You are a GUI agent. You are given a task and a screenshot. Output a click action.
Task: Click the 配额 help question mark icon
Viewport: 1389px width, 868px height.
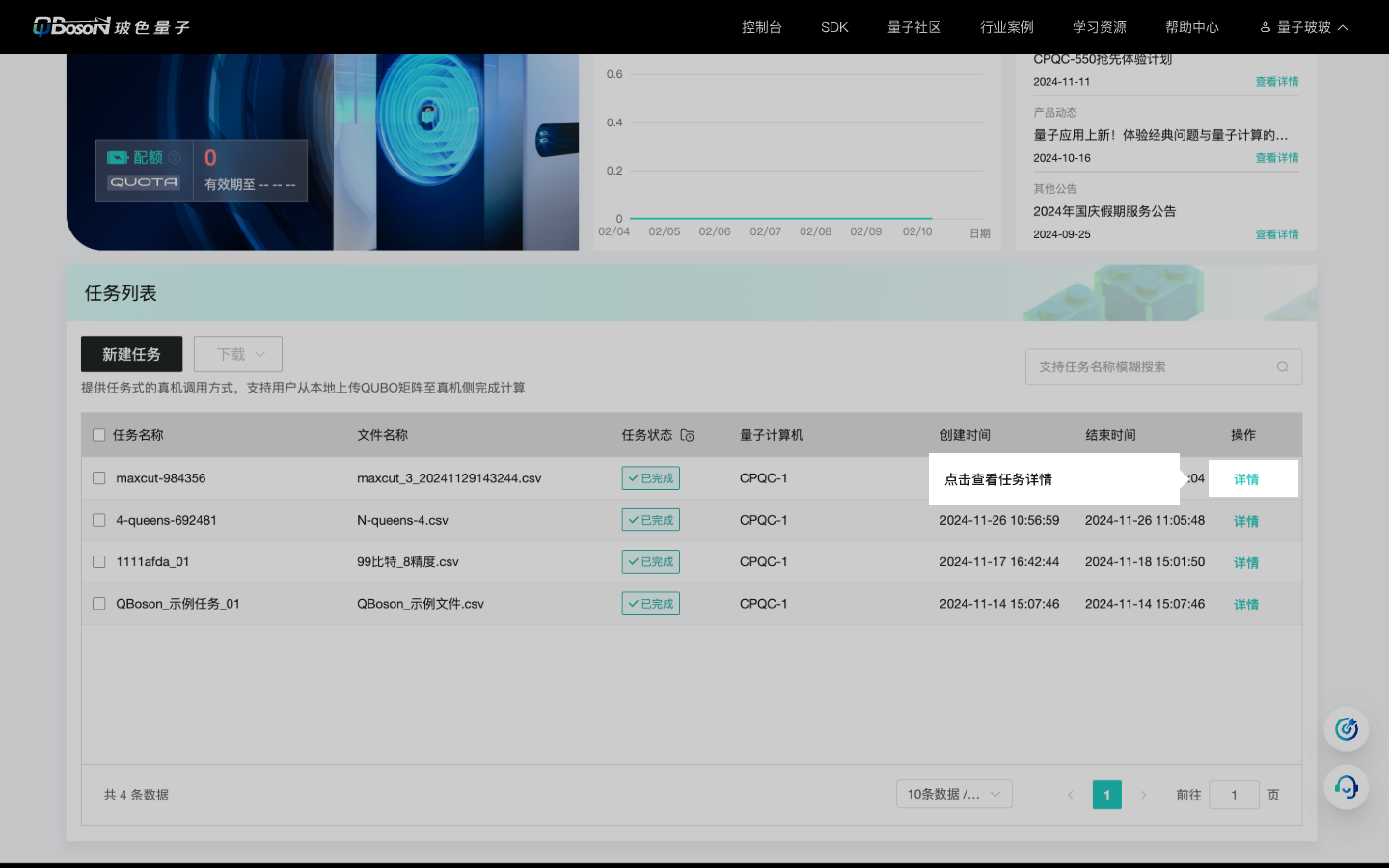tap(175, 158)
